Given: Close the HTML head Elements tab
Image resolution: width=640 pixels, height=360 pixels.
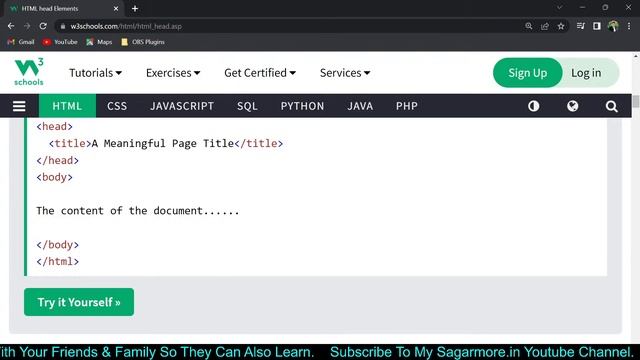Looking at the screenshot, I should pos(116,9).
